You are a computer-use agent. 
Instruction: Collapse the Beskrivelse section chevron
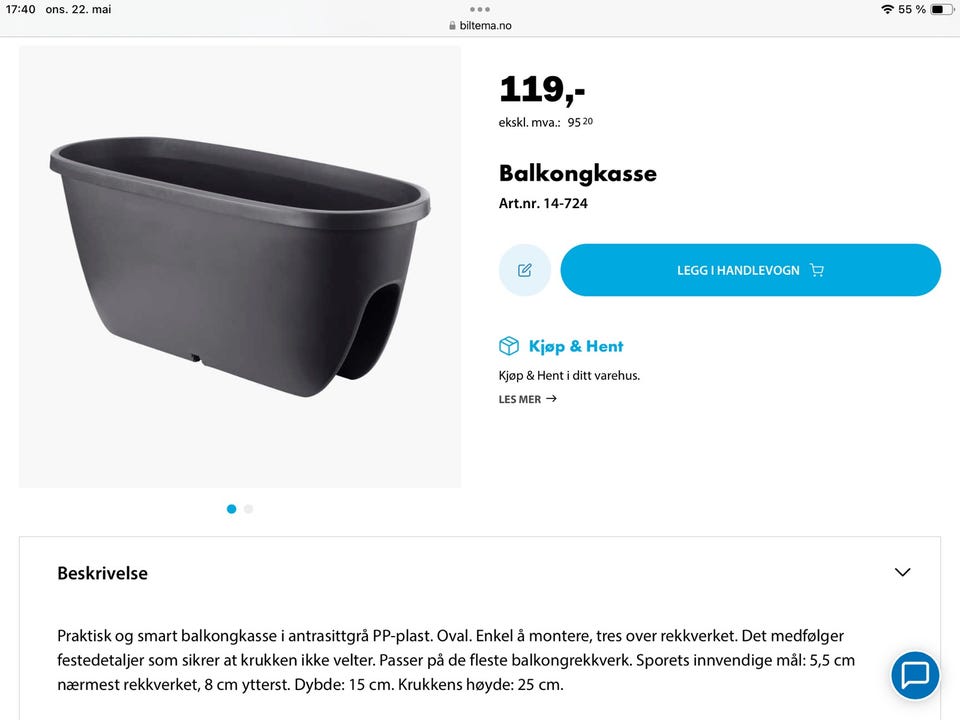[x=902, y=572]
